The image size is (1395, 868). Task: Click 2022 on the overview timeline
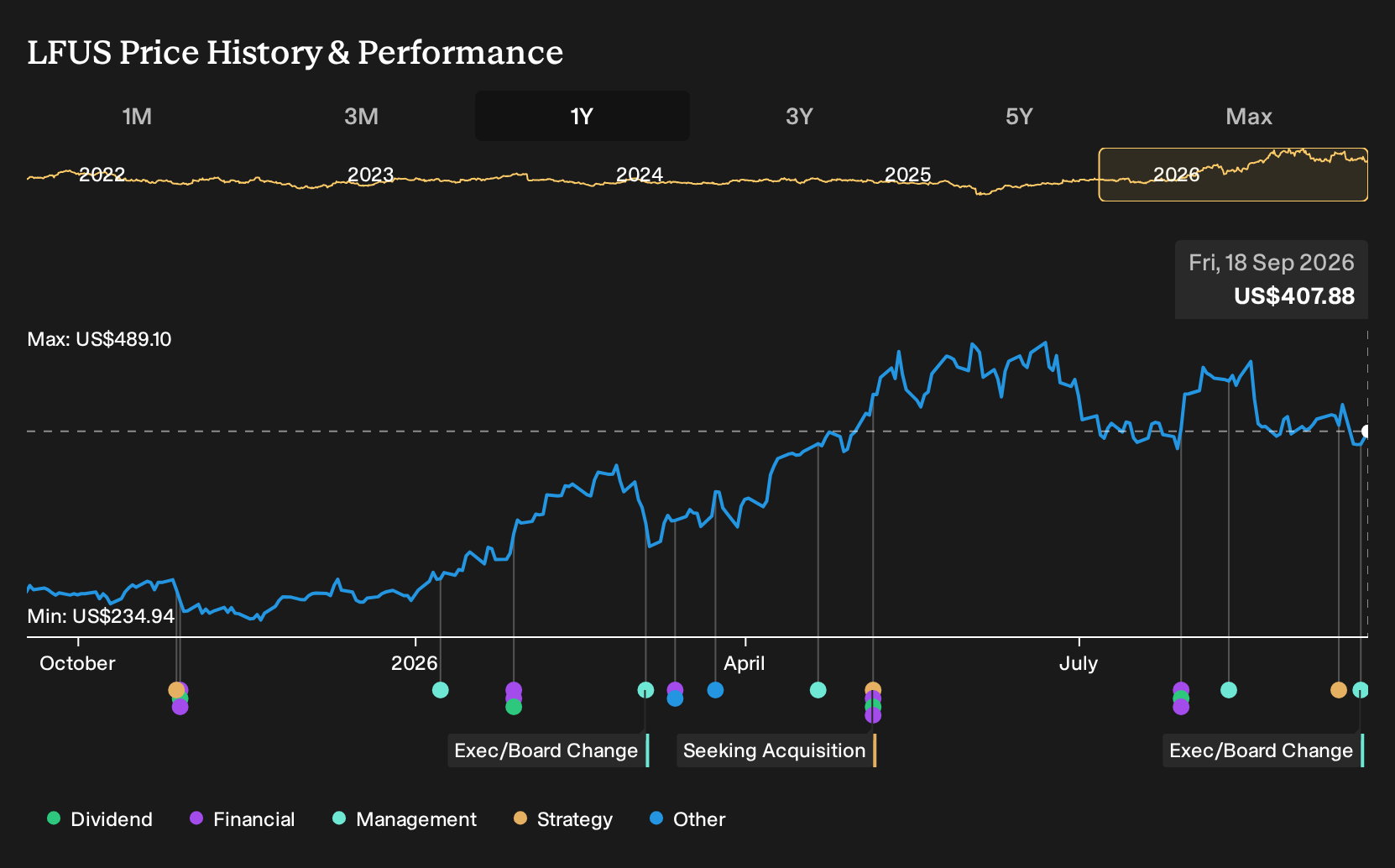pyautogui.click(x=102, y=175)
